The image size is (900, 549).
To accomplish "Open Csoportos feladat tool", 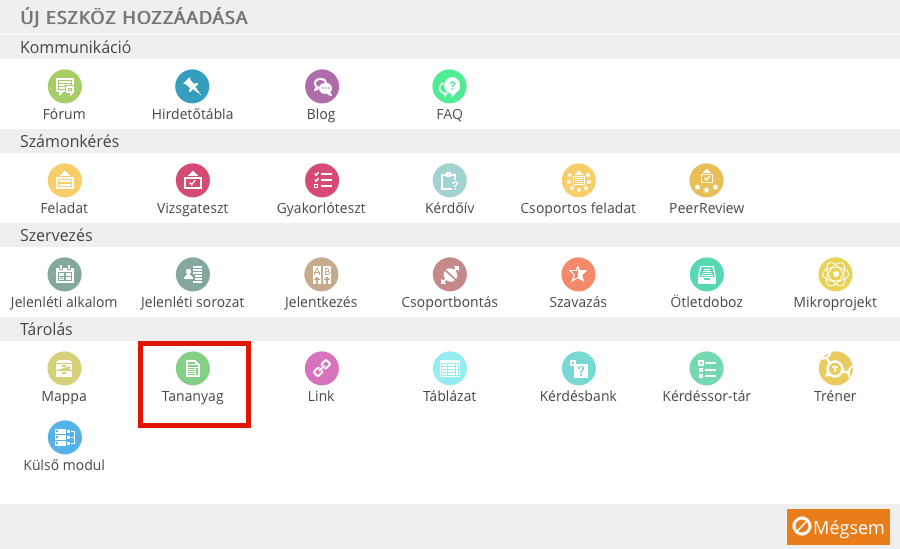I will [x=578, y=181].
